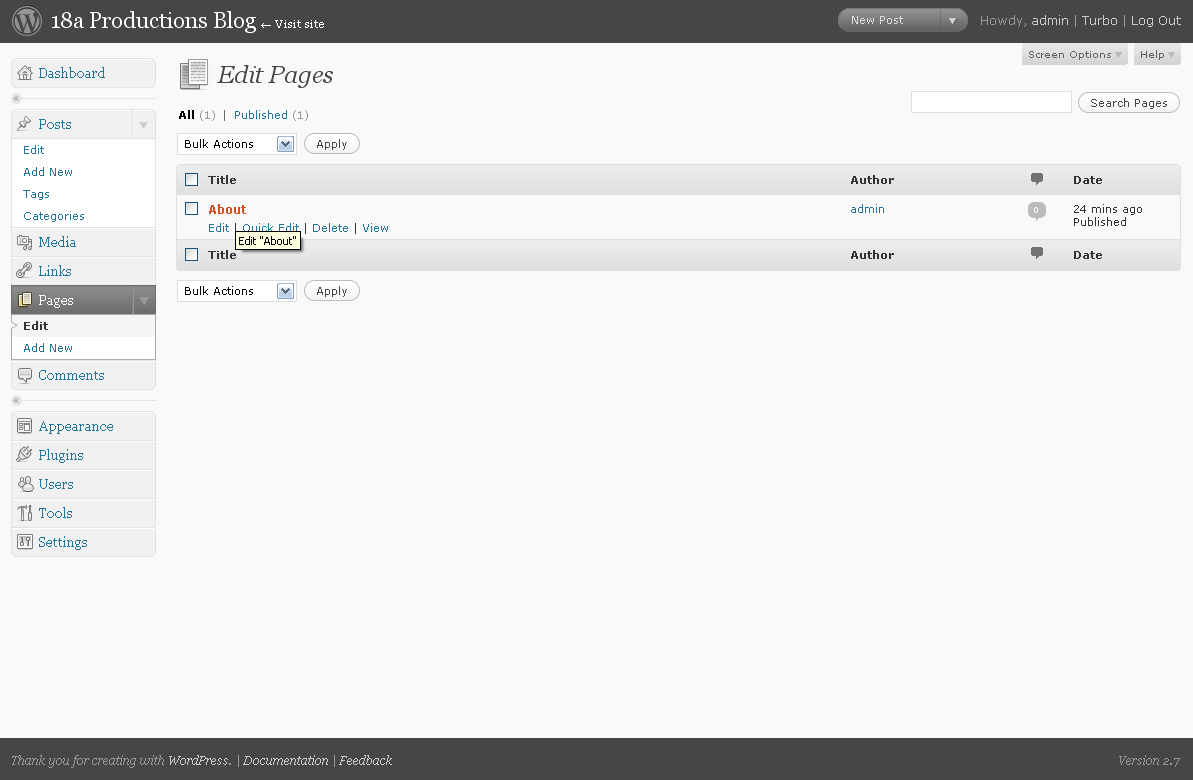Check the About page row checkbox
Viewport: 1193px width, 780px height.
(x=192, y=209)
